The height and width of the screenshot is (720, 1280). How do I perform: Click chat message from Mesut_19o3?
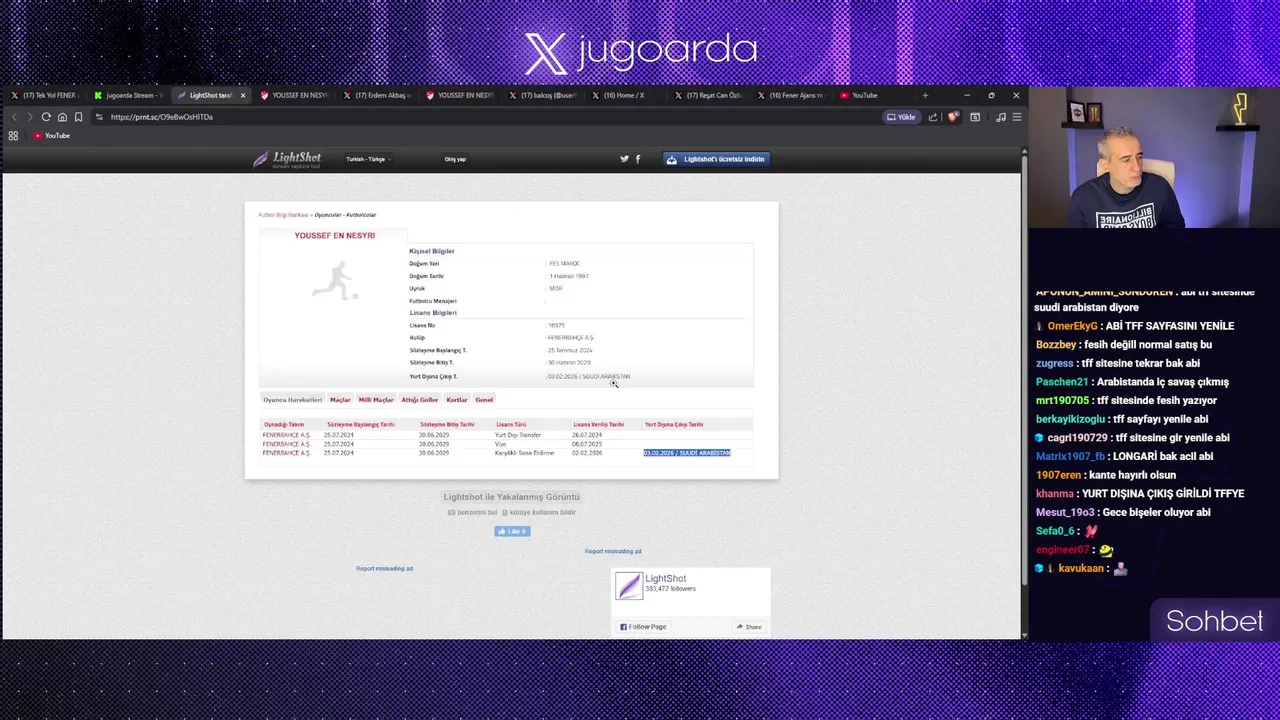1123,512
